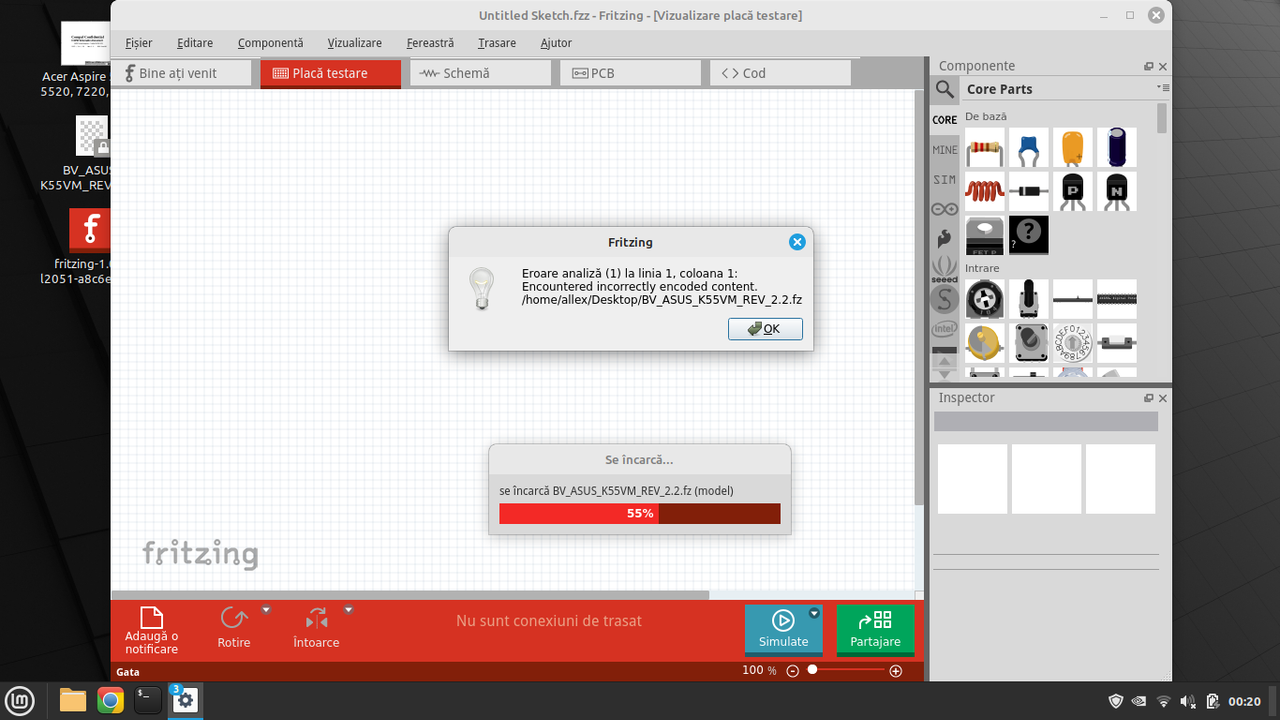Select the mystery part with question mark

pyautogui.click(x=1029, y=235)
